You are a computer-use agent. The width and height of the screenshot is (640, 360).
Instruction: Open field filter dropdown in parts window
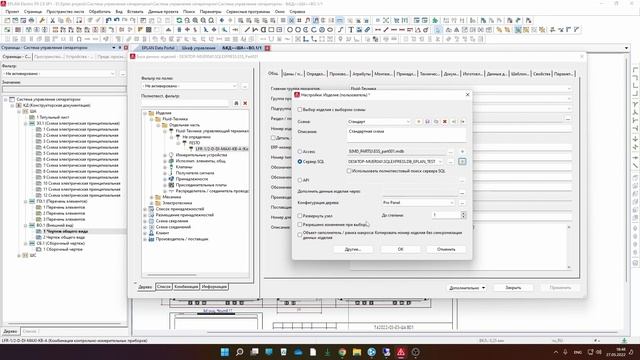tap(190, 86)
